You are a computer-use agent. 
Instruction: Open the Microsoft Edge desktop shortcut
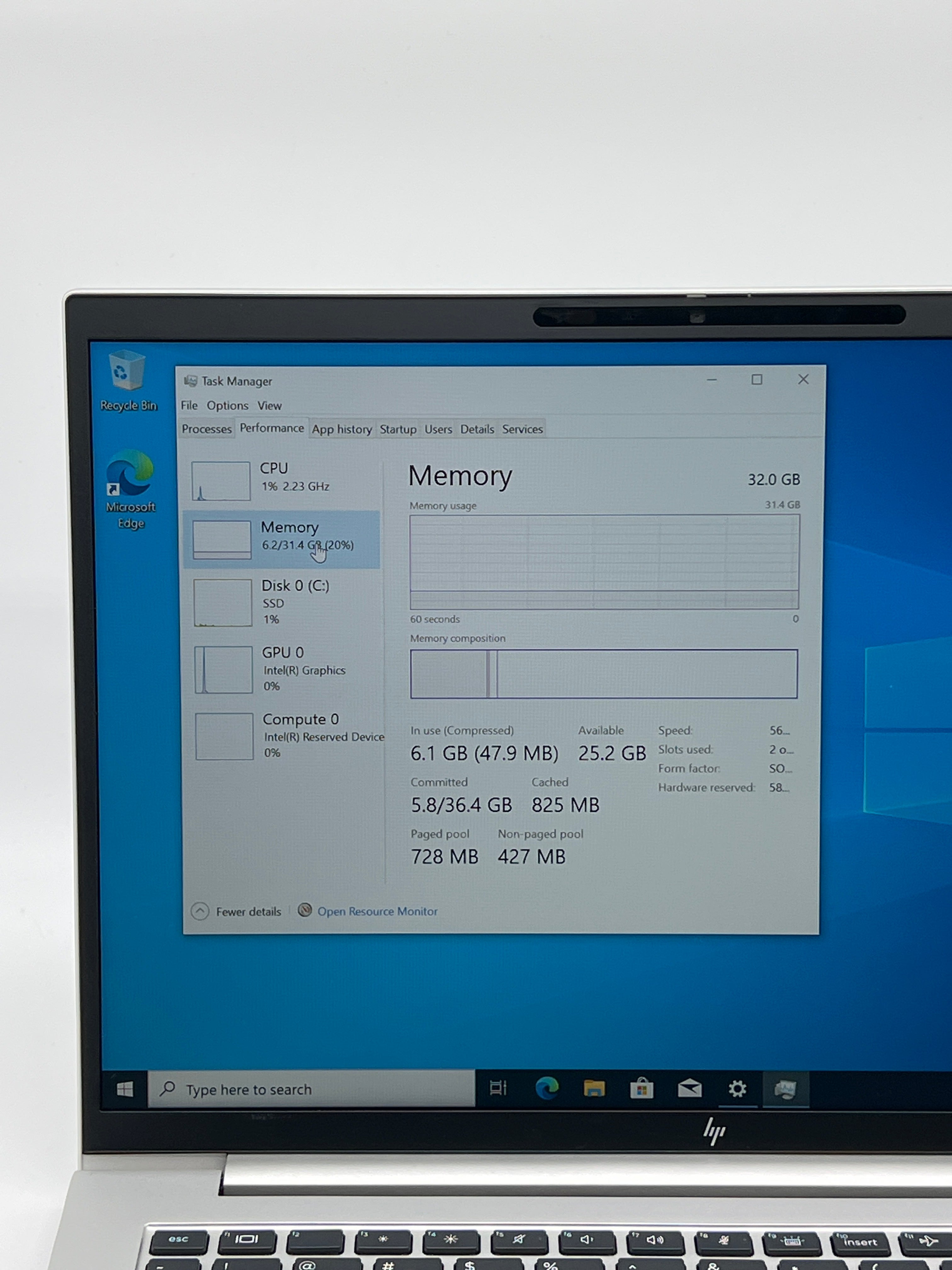130,490
